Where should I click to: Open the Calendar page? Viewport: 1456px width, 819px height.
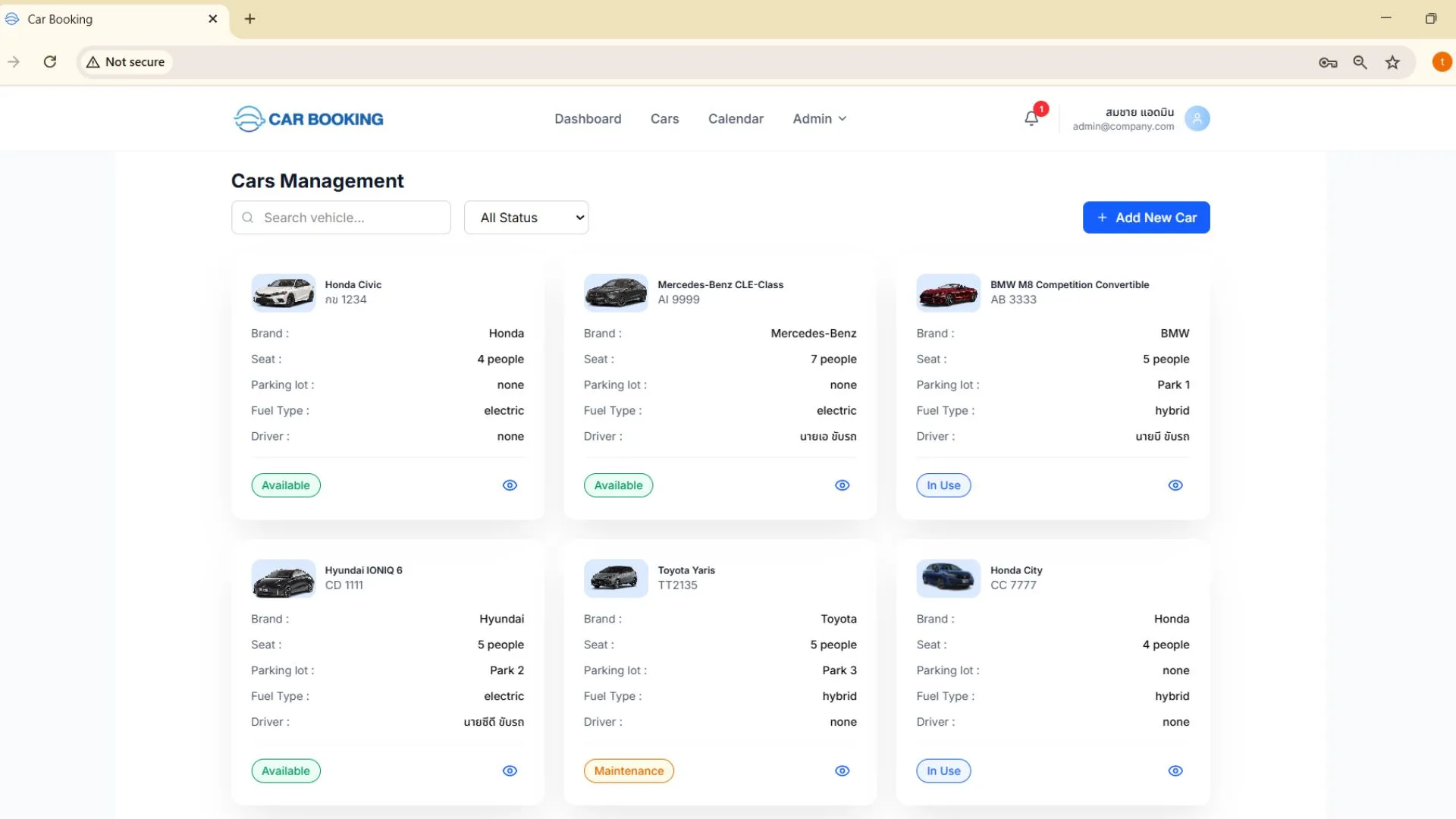point(736,118)
